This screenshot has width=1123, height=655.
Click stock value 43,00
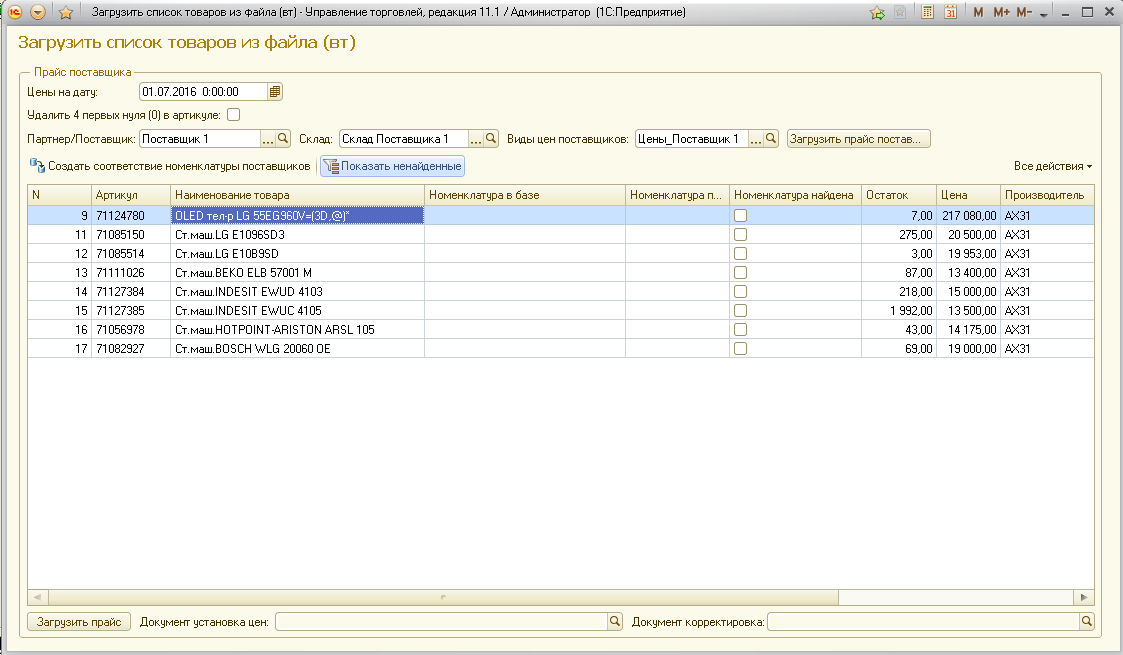(x=919, y=329)
